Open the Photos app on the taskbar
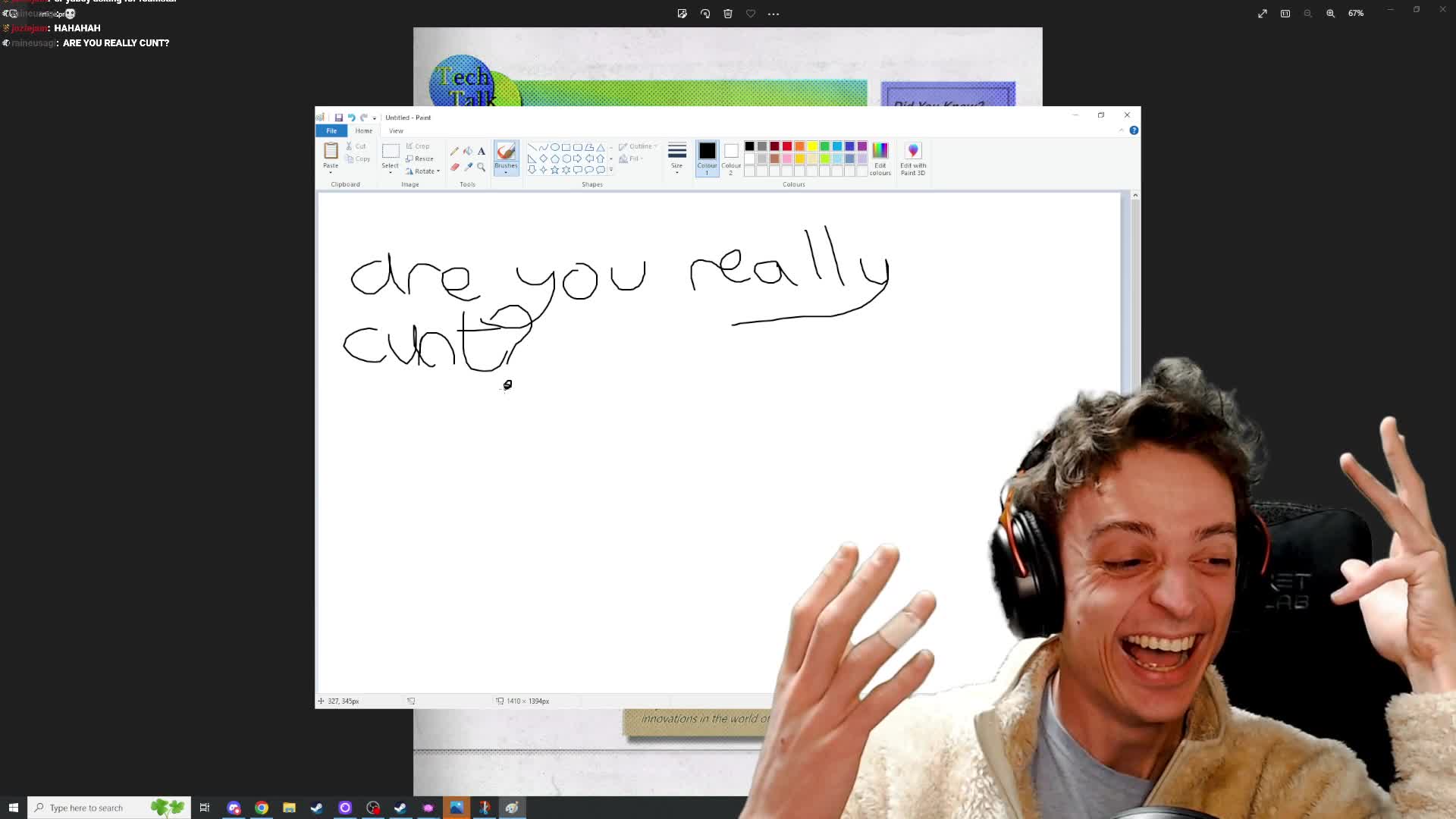Screen dimensions: 1456x819 [457, 808]
